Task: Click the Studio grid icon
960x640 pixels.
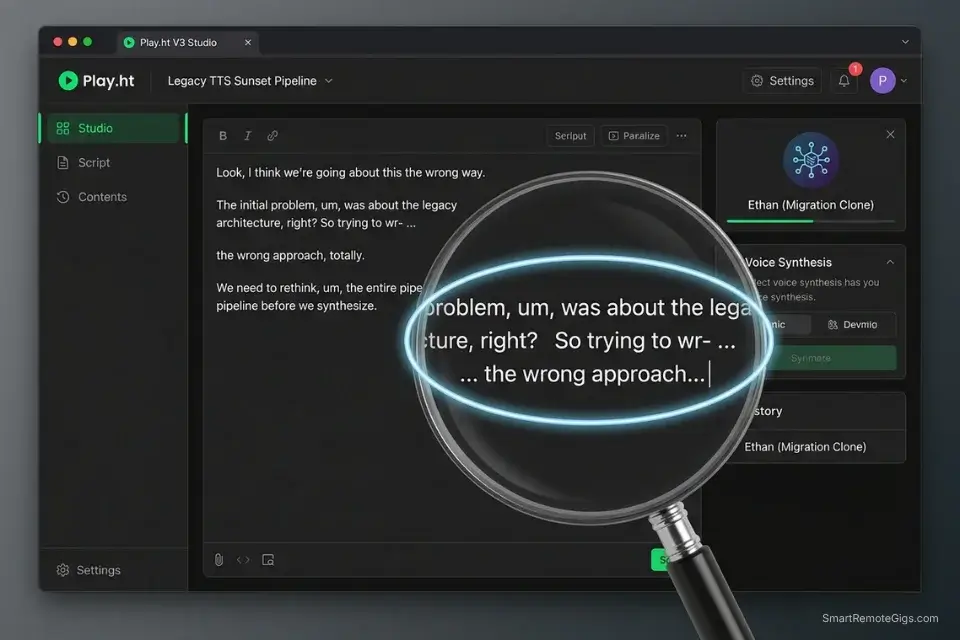Action: pyautogui.click(x=62, y=128)
